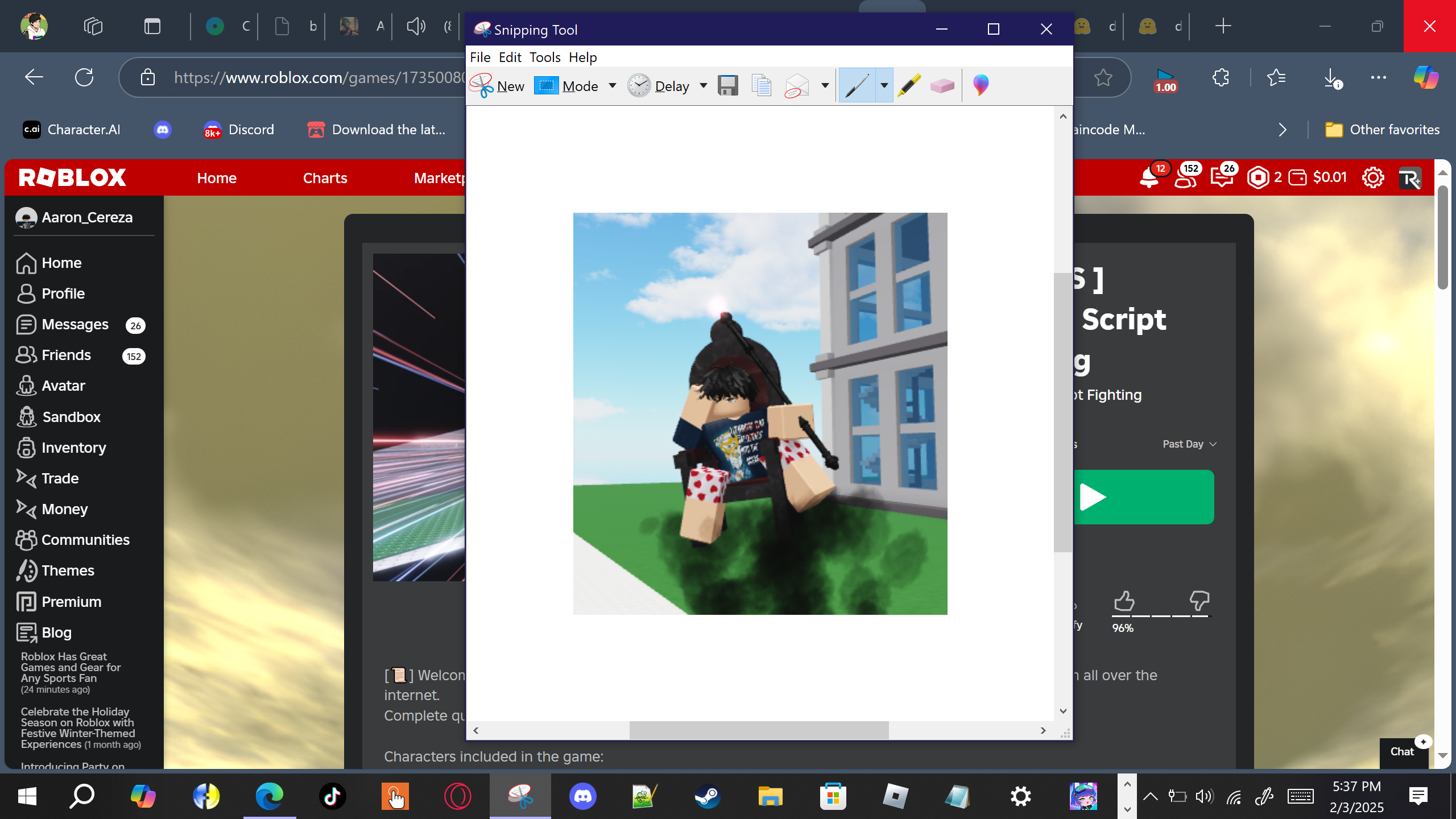Open snip in Paint 3D
Viewport: 1456px width, 819px height.
coord(981,86)
